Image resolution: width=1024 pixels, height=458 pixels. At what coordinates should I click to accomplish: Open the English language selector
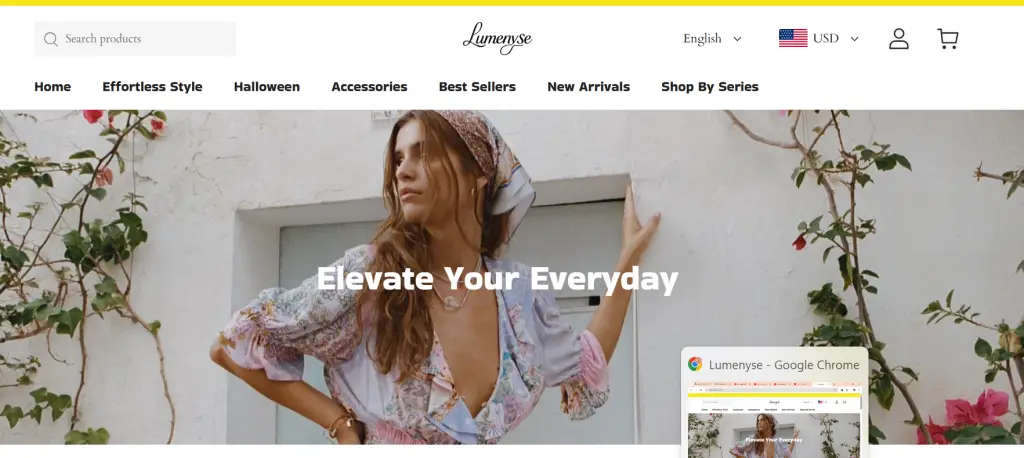coord(712,39)
